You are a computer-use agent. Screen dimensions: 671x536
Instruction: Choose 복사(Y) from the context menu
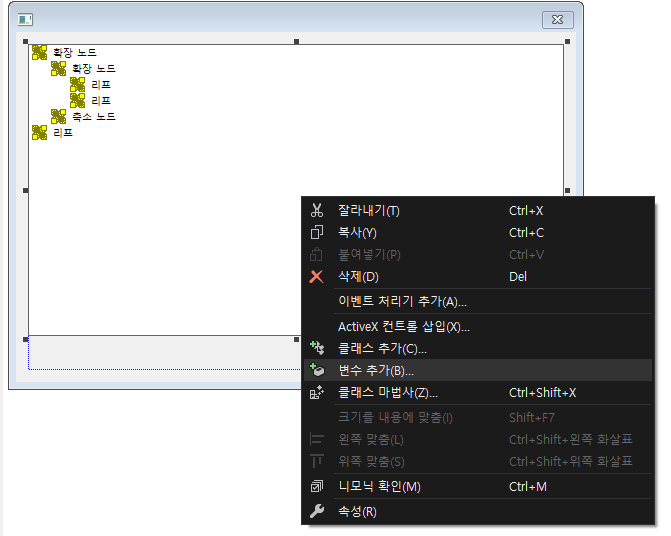(x=478, y=232)
